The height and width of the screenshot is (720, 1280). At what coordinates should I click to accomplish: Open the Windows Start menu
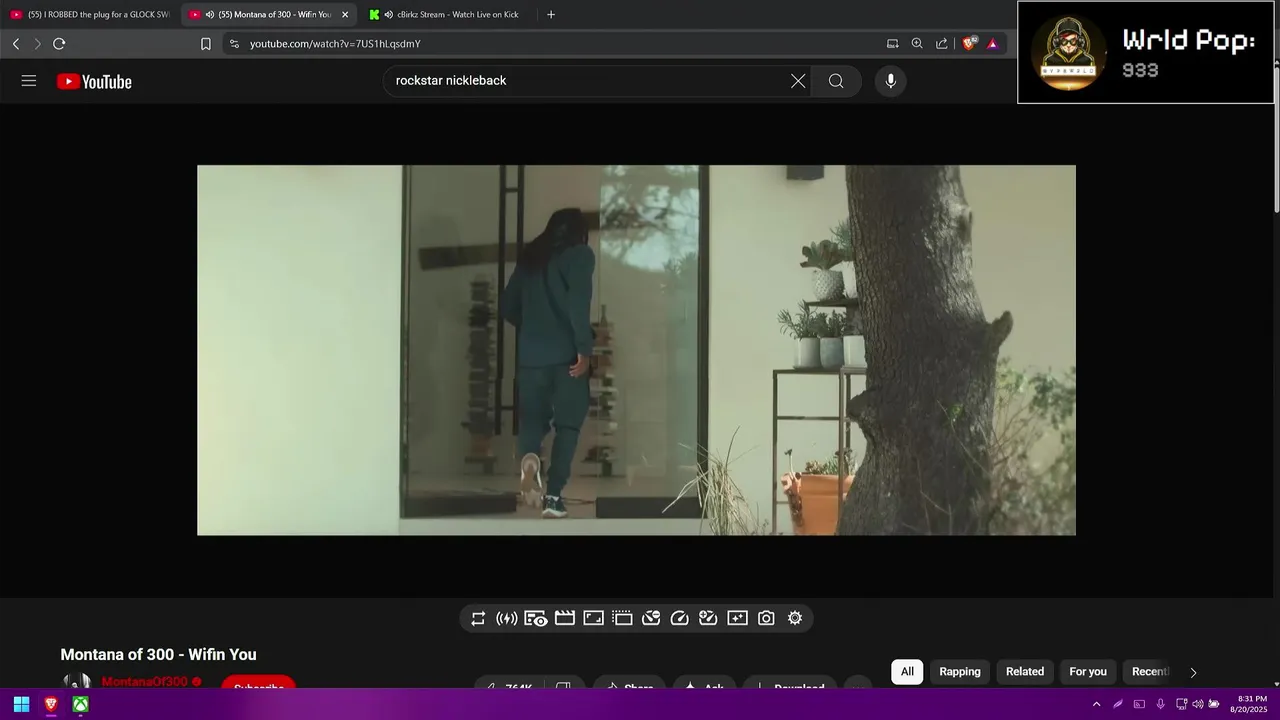click(21, 704)
